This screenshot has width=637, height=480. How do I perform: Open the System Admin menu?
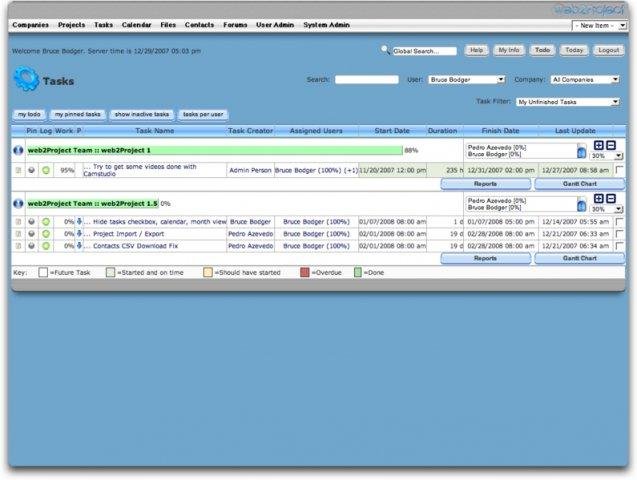[x=326, y=25]
